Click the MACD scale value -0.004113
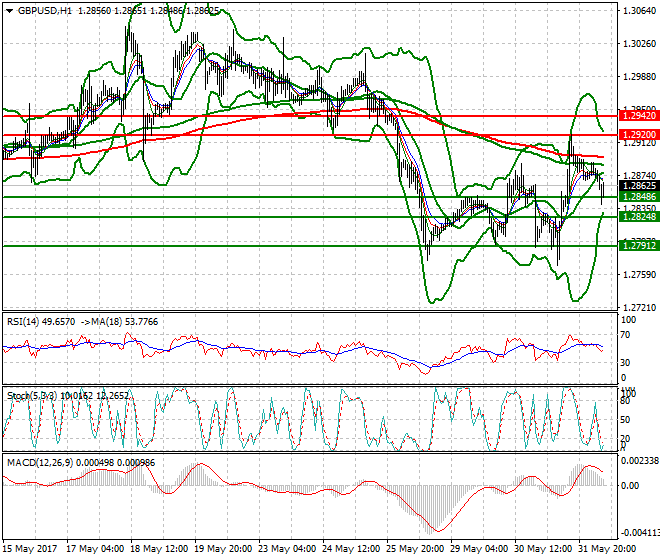The image size is (660, 560). (640, 533)
